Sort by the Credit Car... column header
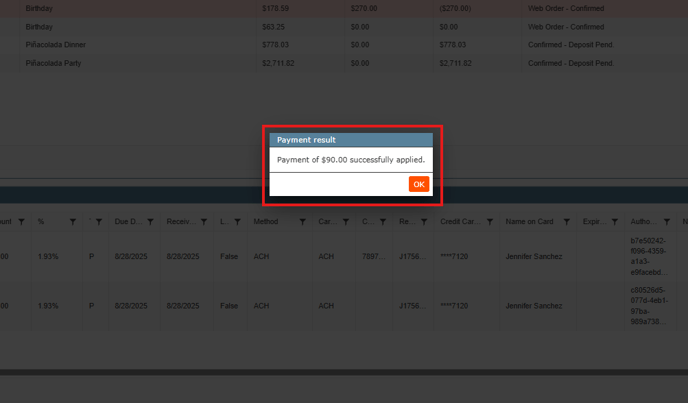 pyautogui.click(x=460, y=222)
